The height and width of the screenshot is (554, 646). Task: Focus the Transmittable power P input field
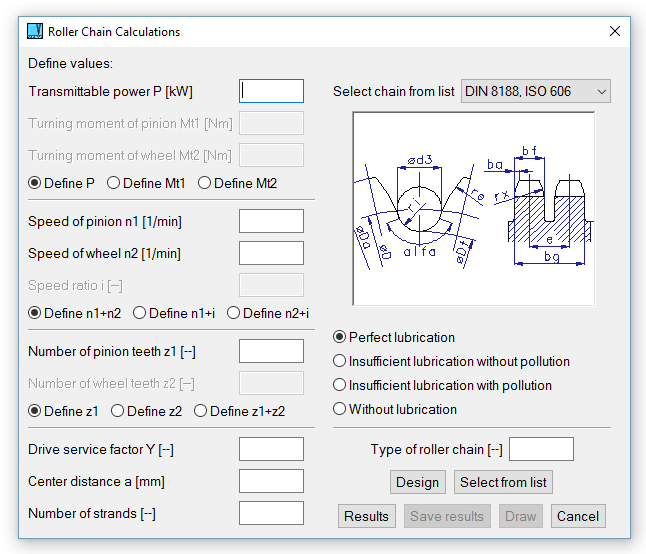point(271,92)
